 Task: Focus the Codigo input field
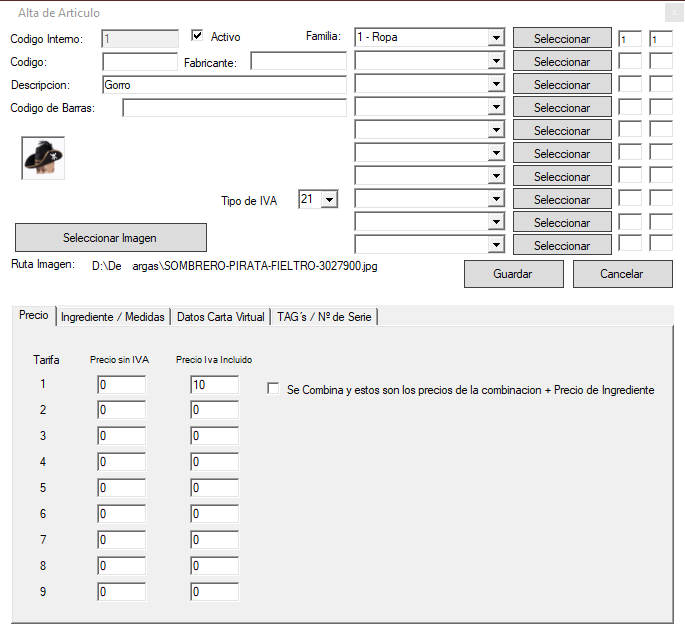(x=140, y=62)
